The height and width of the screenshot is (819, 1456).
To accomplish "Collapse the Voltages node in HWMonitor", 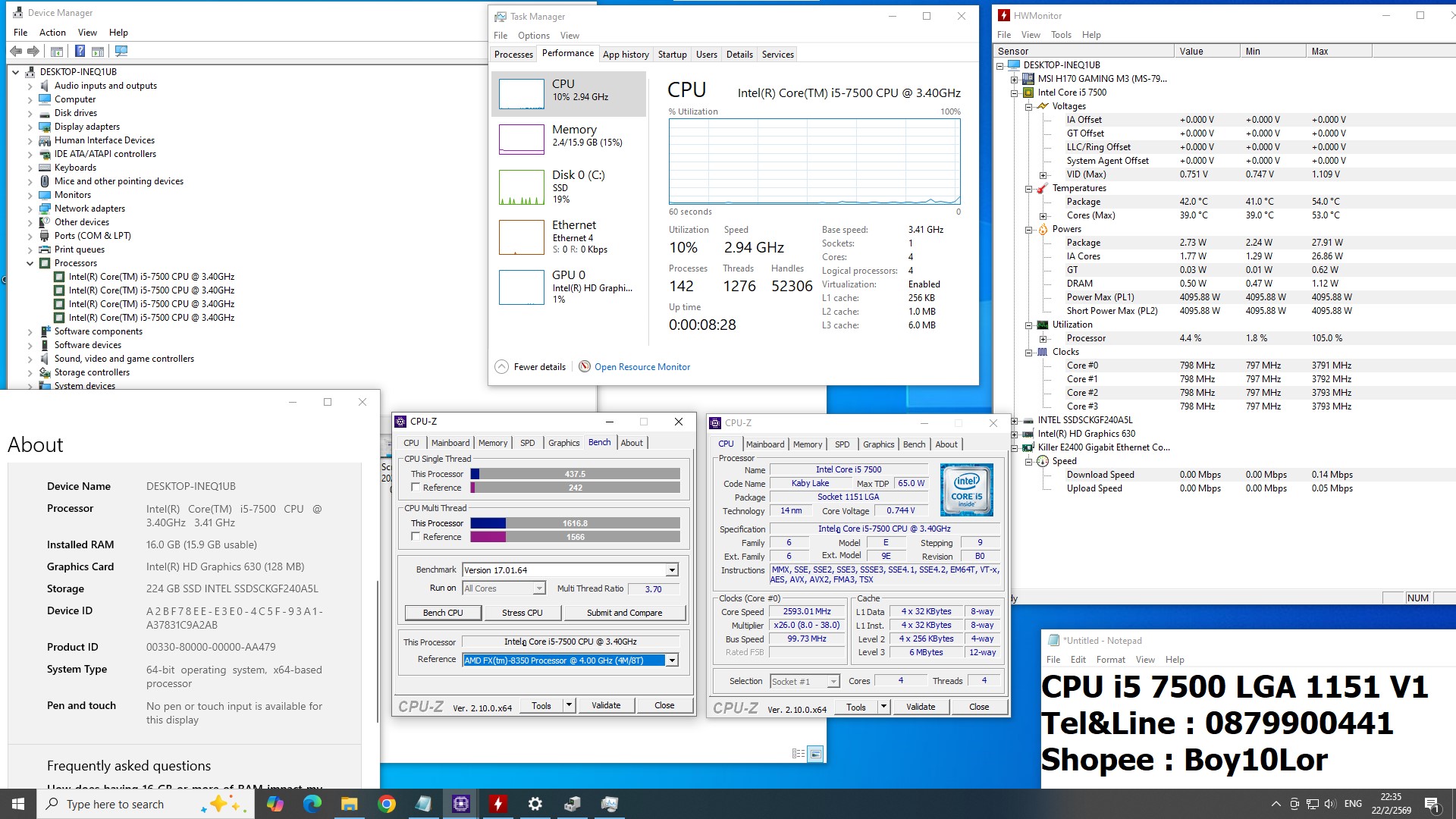I will click(x=1028, y=107).
